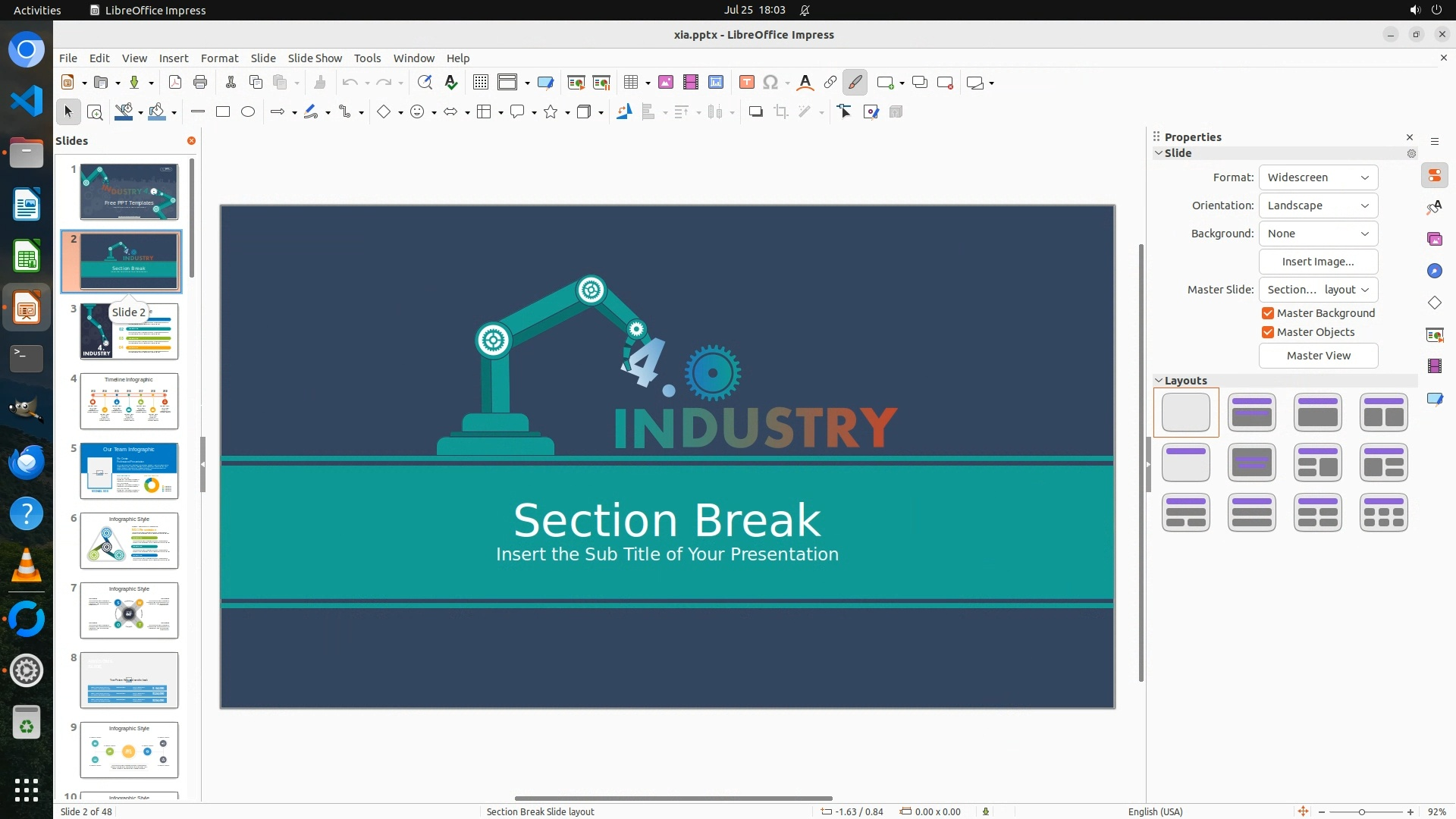This screenshot has height=819, width=1456.
Task: Open the Format menu
Action: (x=219, y=58)
